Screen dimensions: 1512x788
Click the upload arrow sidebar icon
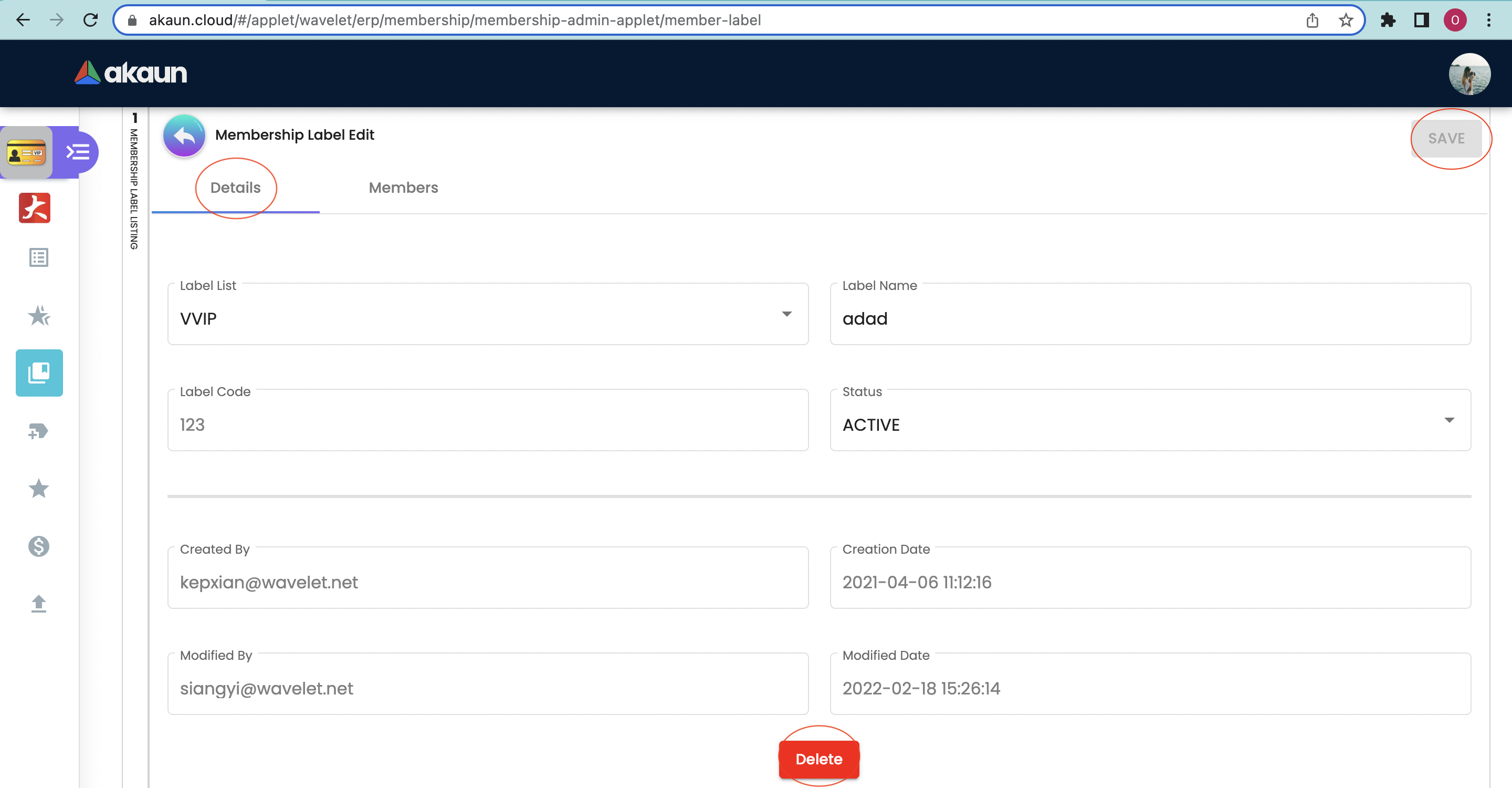pyautogui.click(x=39, y=603)
